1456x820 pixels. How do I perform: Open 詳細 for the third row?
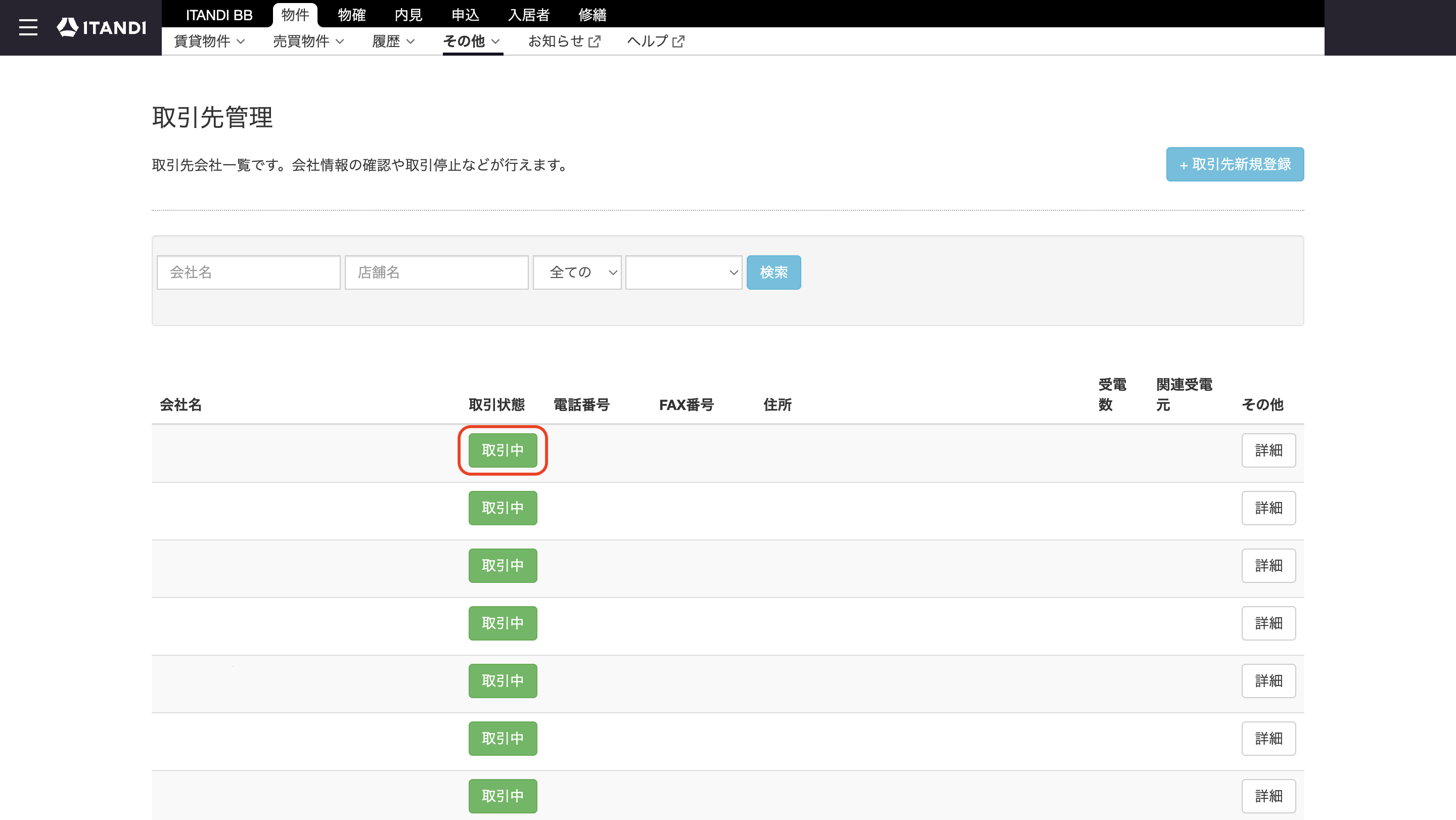pyautogui.click(x=1268, y=566)
